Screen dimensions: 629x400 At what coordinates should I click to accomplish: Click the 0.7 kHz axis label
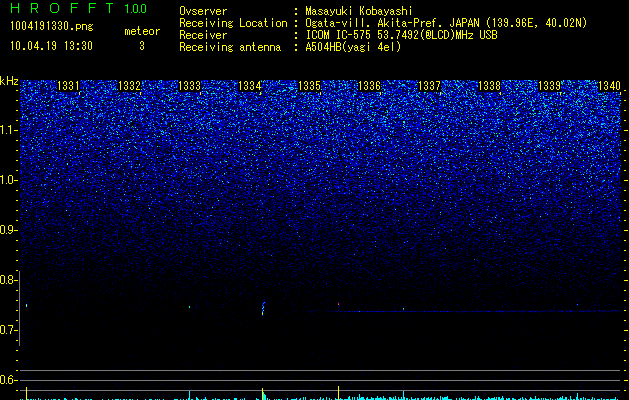8,330
